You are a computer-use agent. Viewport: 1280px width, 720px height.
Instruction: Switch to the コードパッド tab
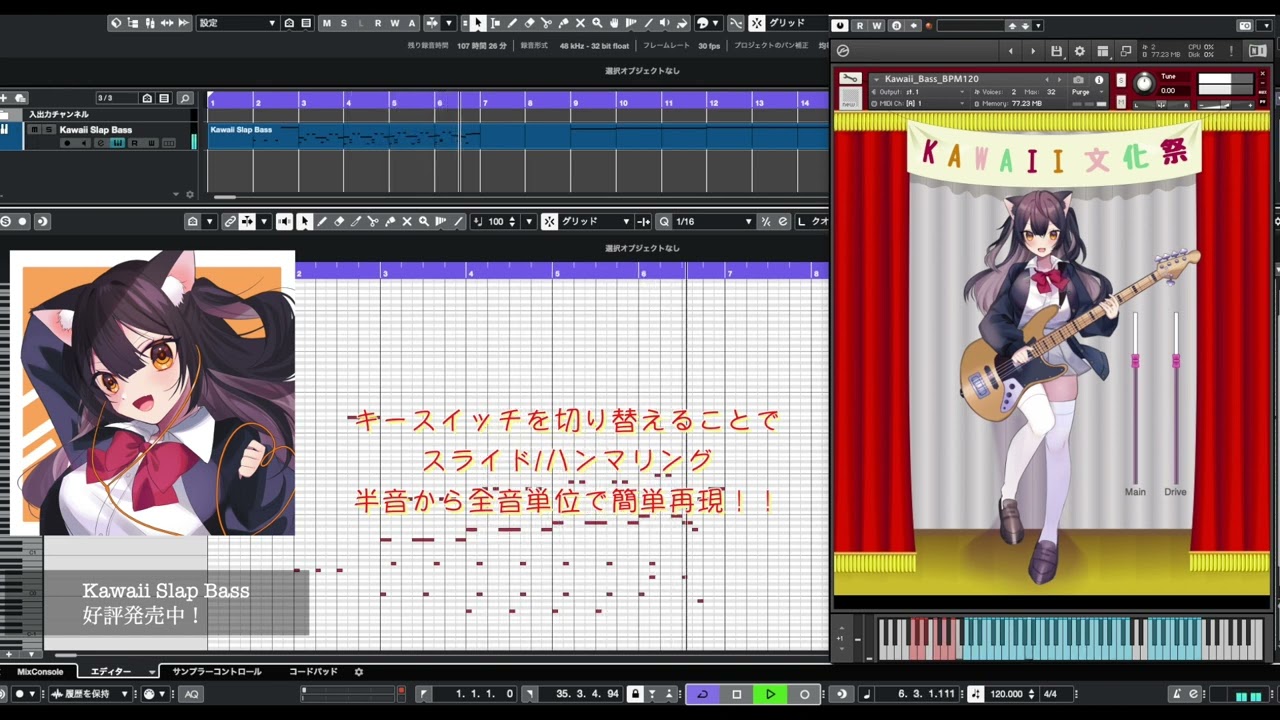tap(313, 672)
